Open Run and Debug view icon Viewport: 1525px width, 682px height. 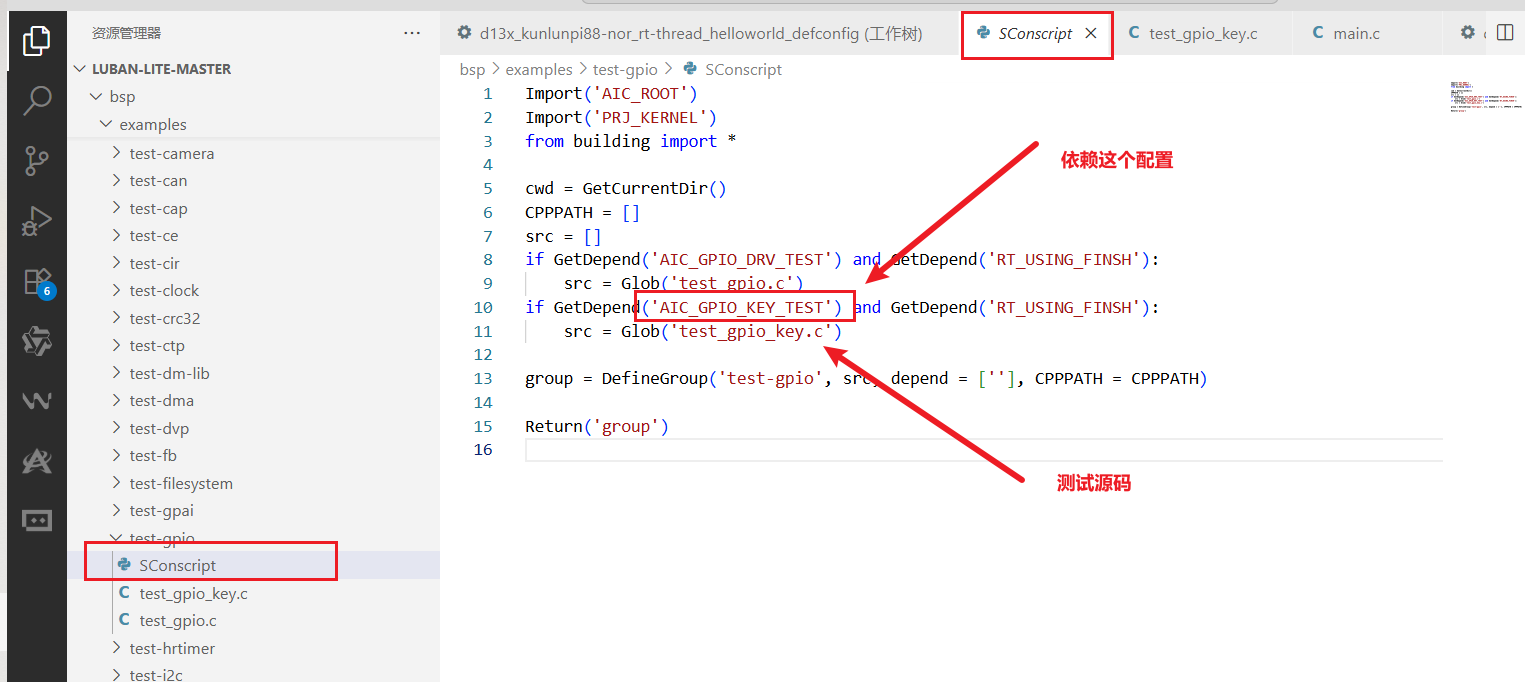pos(37,221)
